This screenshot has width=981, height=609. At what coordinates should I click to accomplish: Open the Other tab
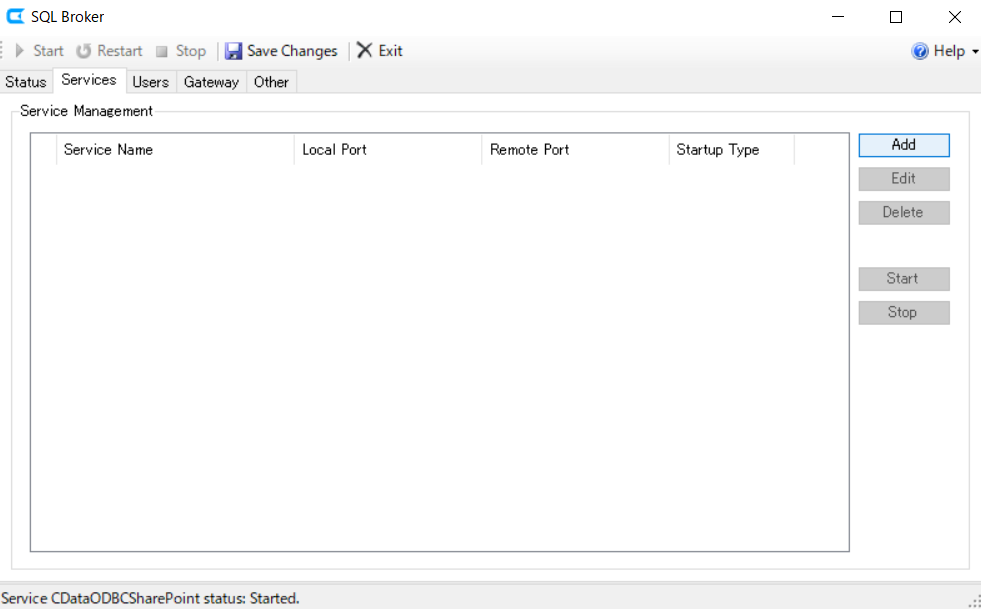tap(271, 82)
